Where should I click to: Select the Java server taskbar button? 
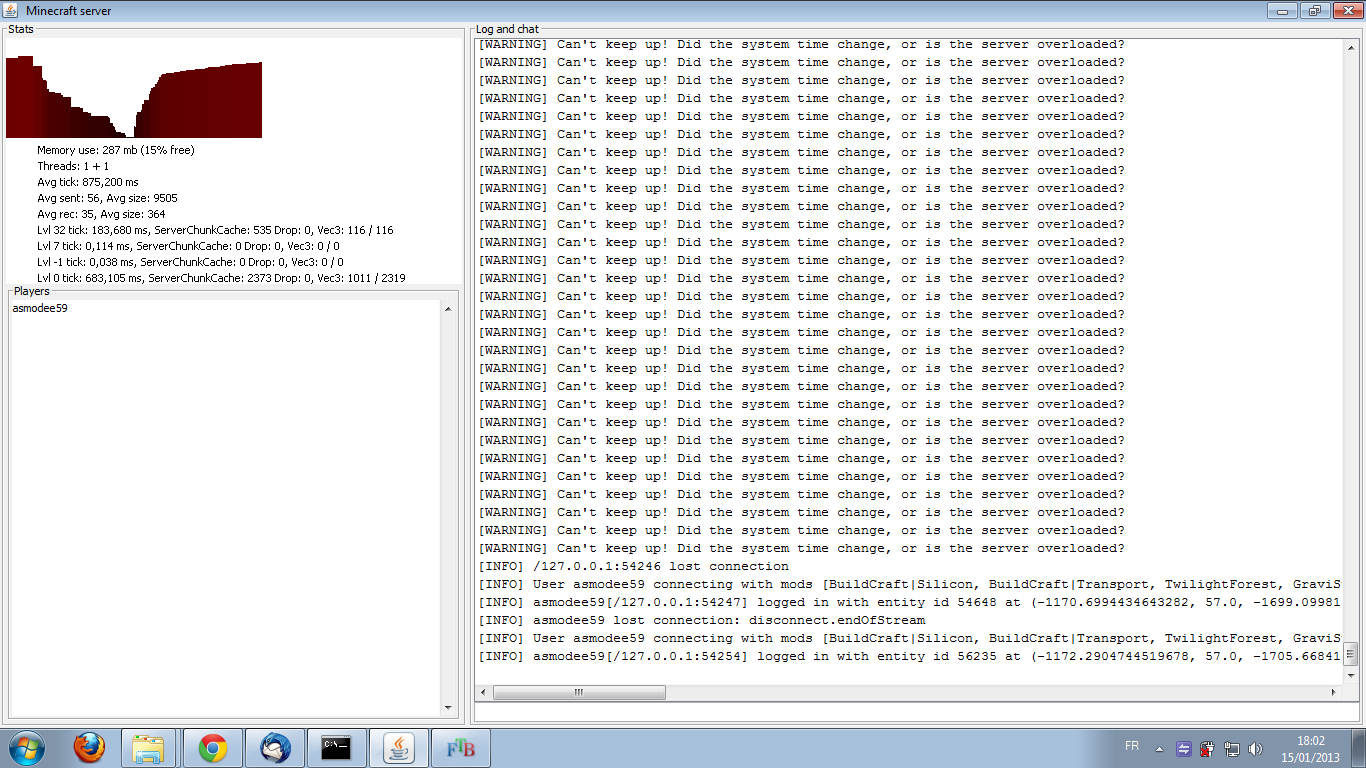(399, 748)
